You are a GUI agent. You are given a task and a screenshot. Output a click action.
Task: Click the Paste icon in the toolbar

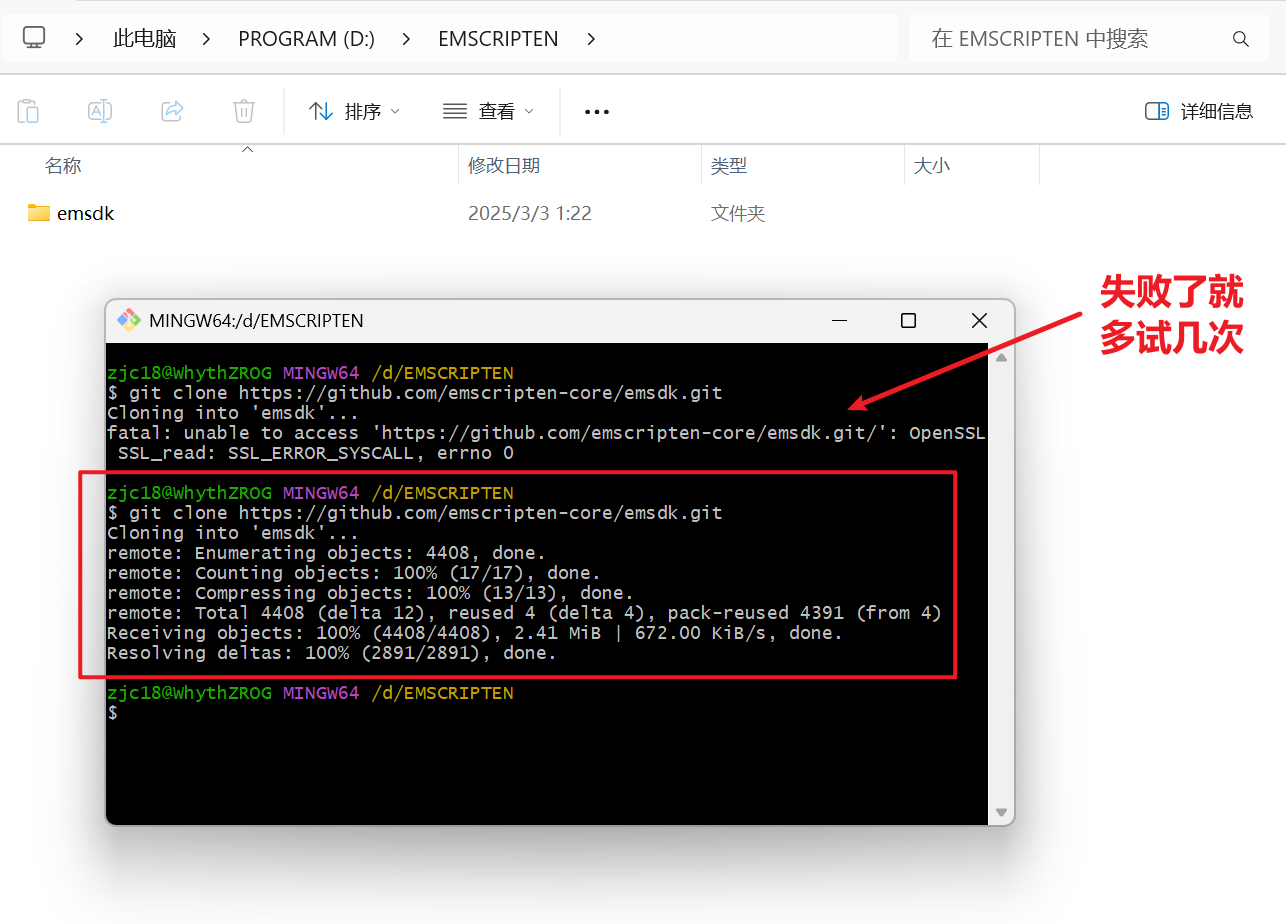(x=28, y=111)
